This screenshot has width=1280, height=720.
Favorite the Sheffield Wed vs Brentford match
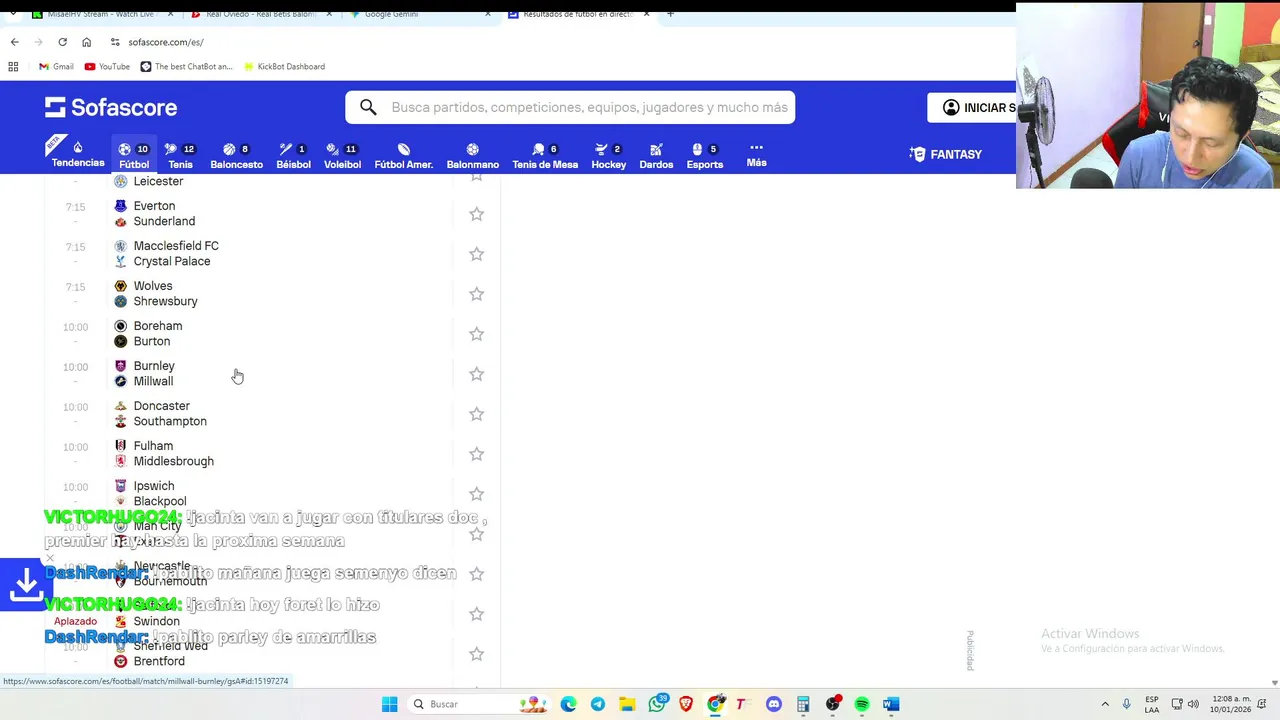click(x=476, y=654)
